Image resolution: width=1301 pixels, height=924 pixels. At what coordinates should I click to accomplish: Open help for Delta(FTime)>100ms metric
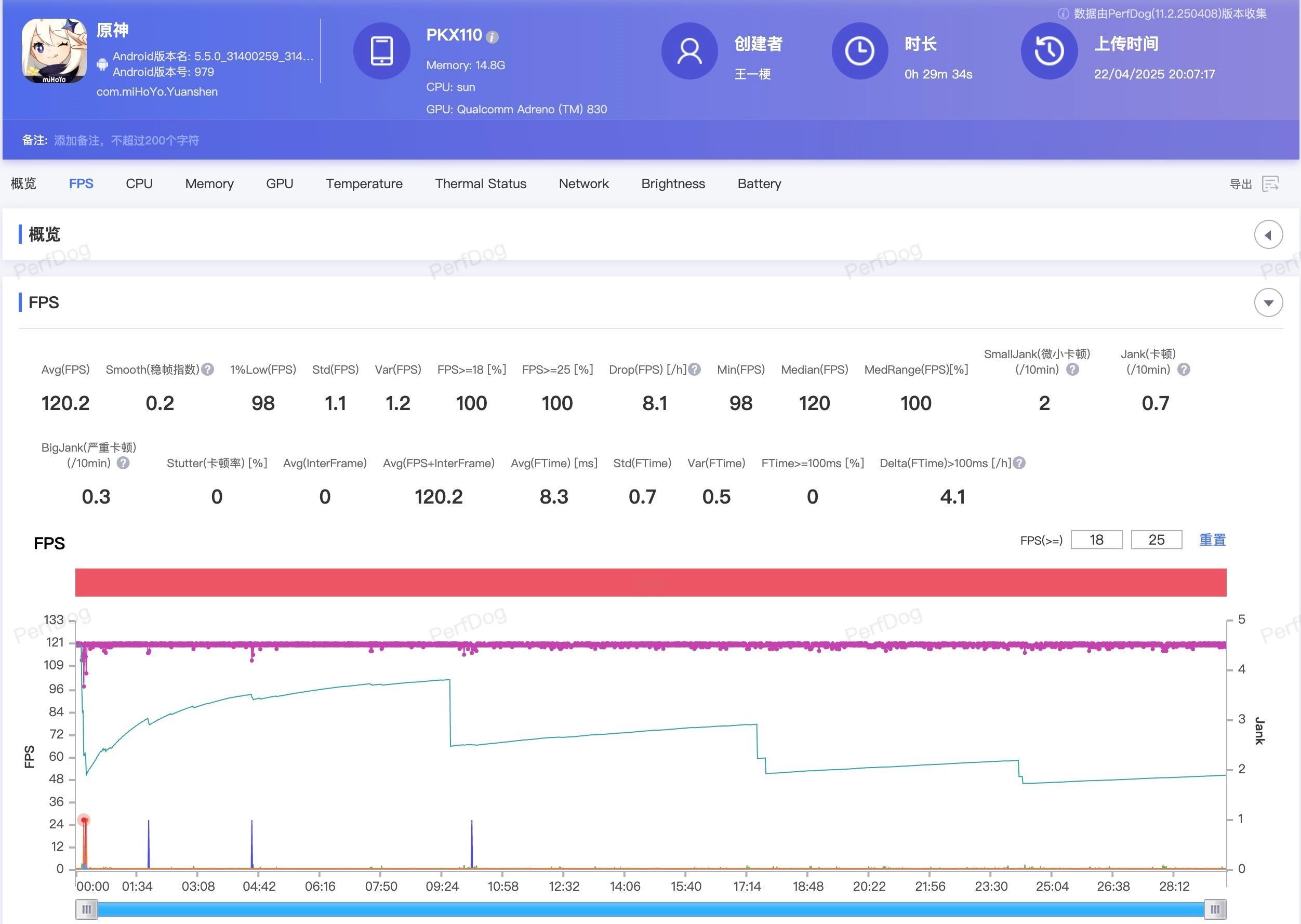tap(1019, 463)
